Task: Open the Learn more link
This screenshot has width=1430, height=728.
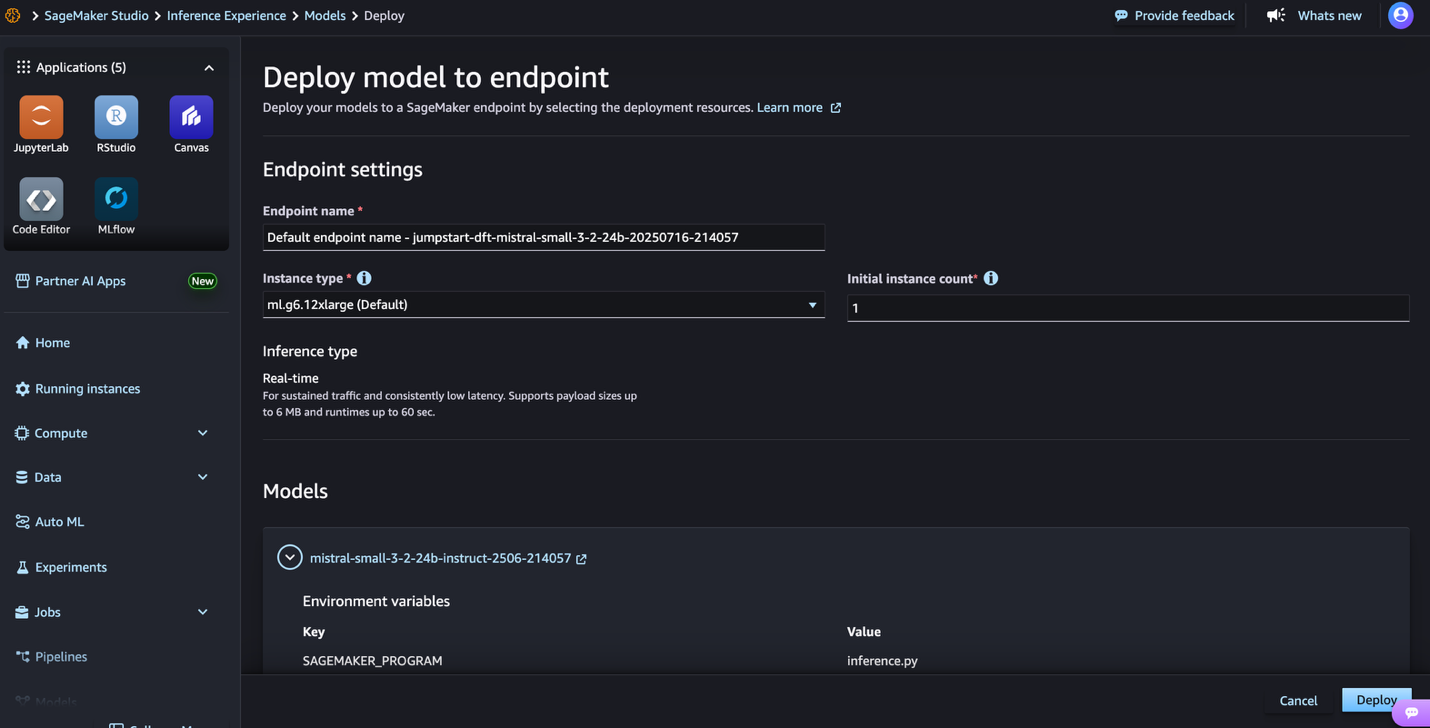Action: pyautogui.click(x=790, y=108)
